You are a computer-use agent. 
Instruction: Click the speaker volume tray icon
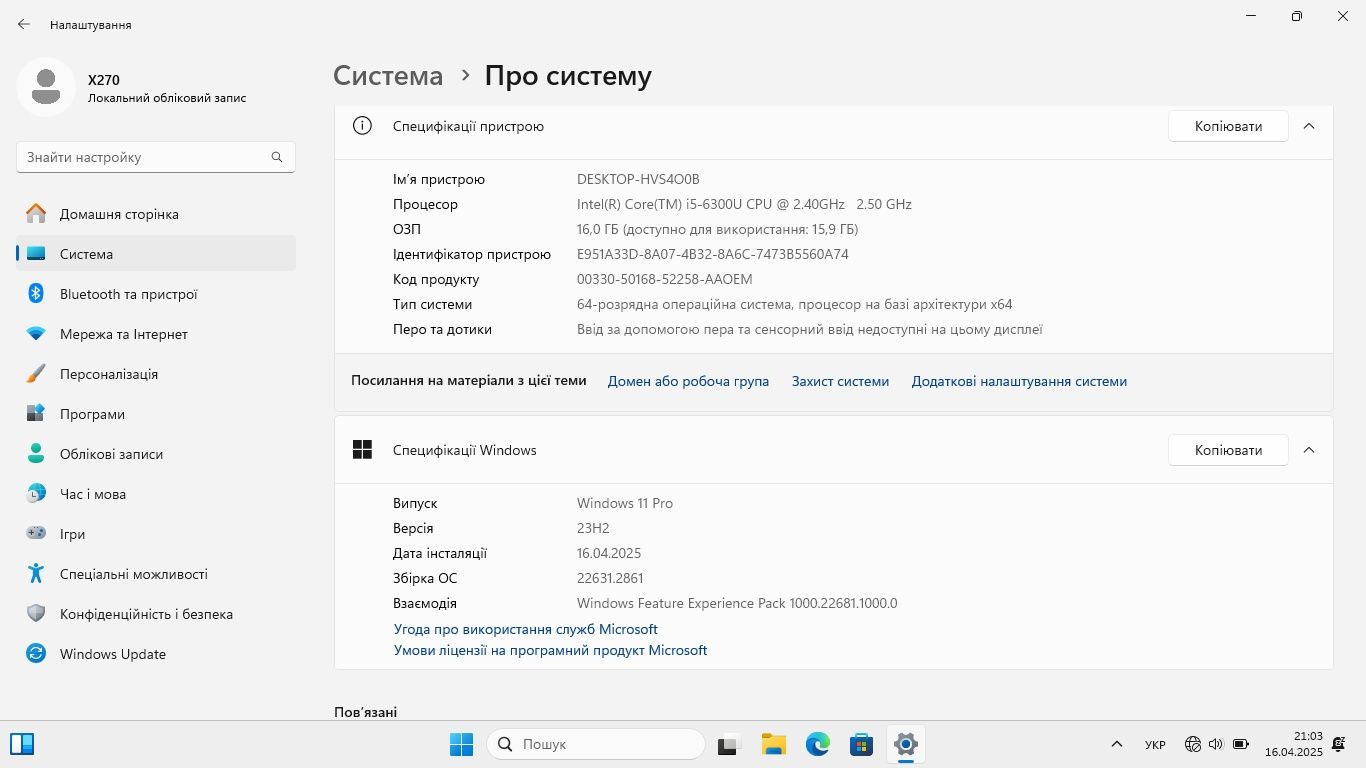tap(1216, 744)
